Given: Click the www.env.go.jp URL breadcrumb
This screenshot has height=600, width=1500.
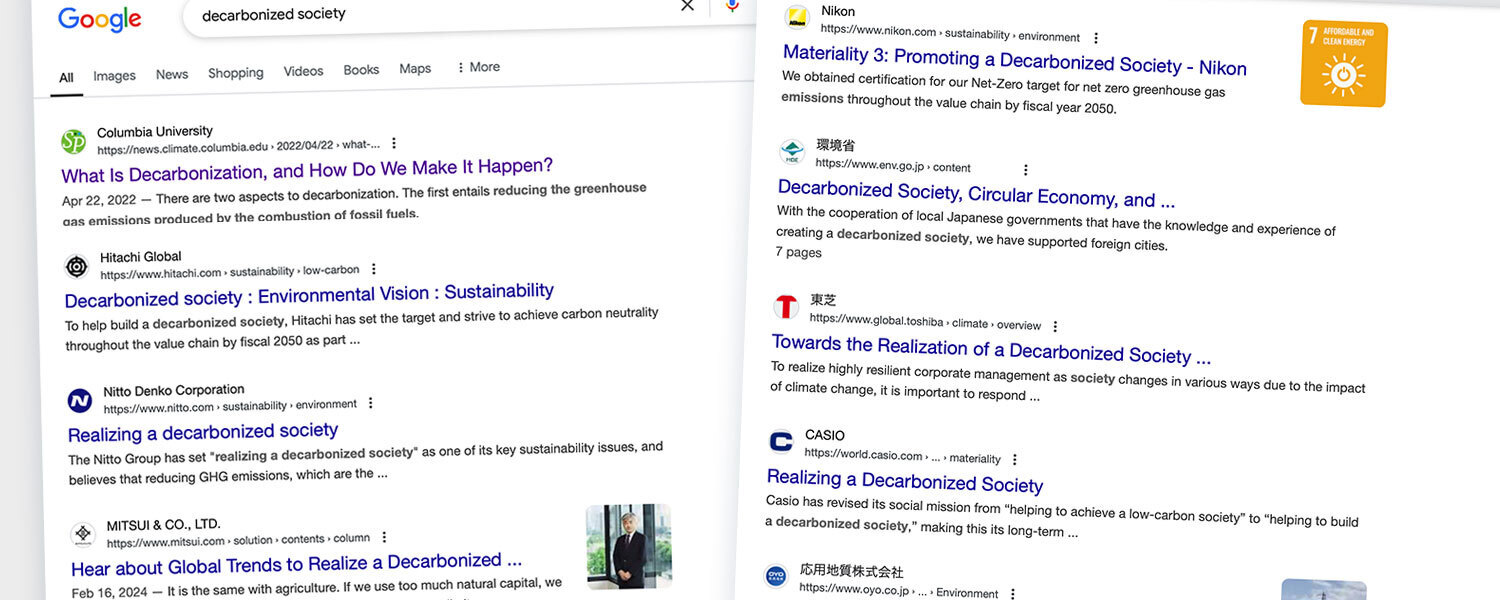Looking at the screenshot, I should pos(893,165).
